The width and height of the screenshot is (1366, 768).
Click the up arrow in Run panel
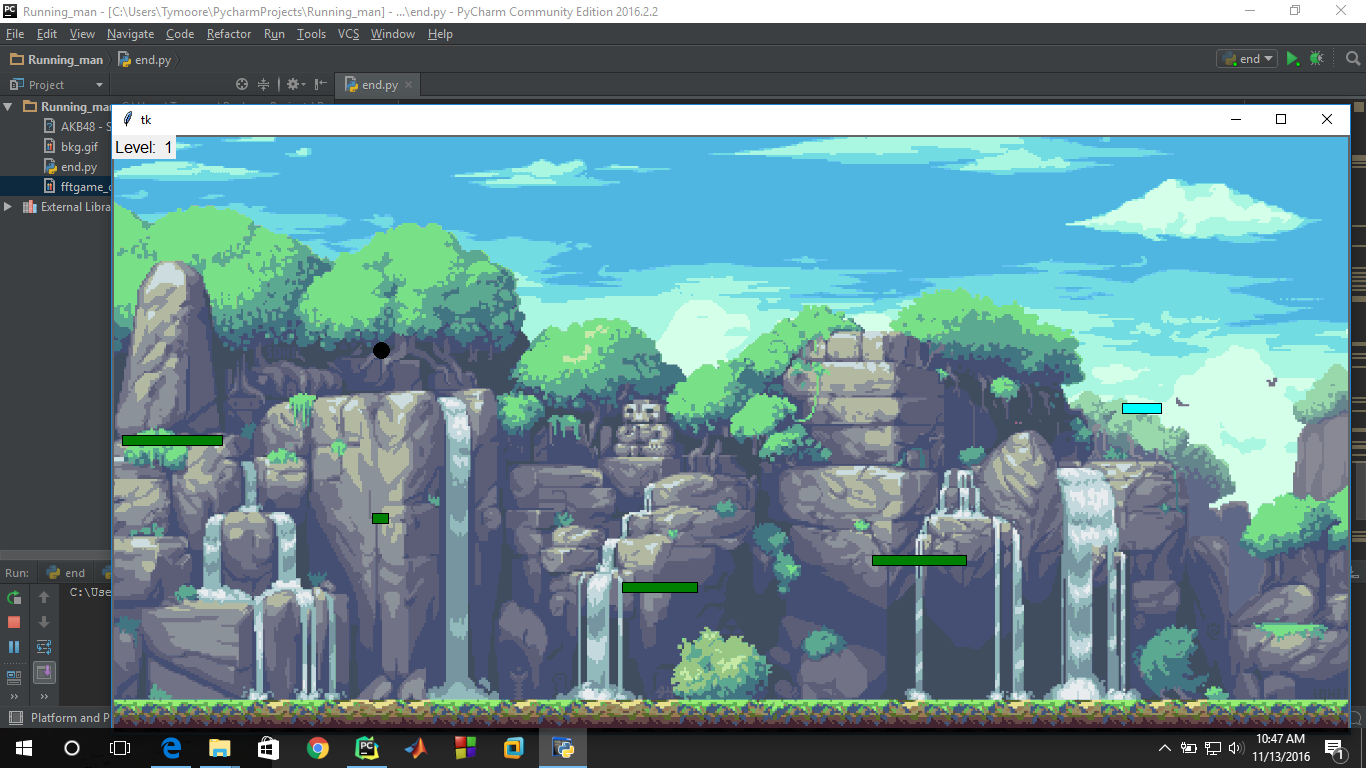pyautogui.click(x=44, y=598)
